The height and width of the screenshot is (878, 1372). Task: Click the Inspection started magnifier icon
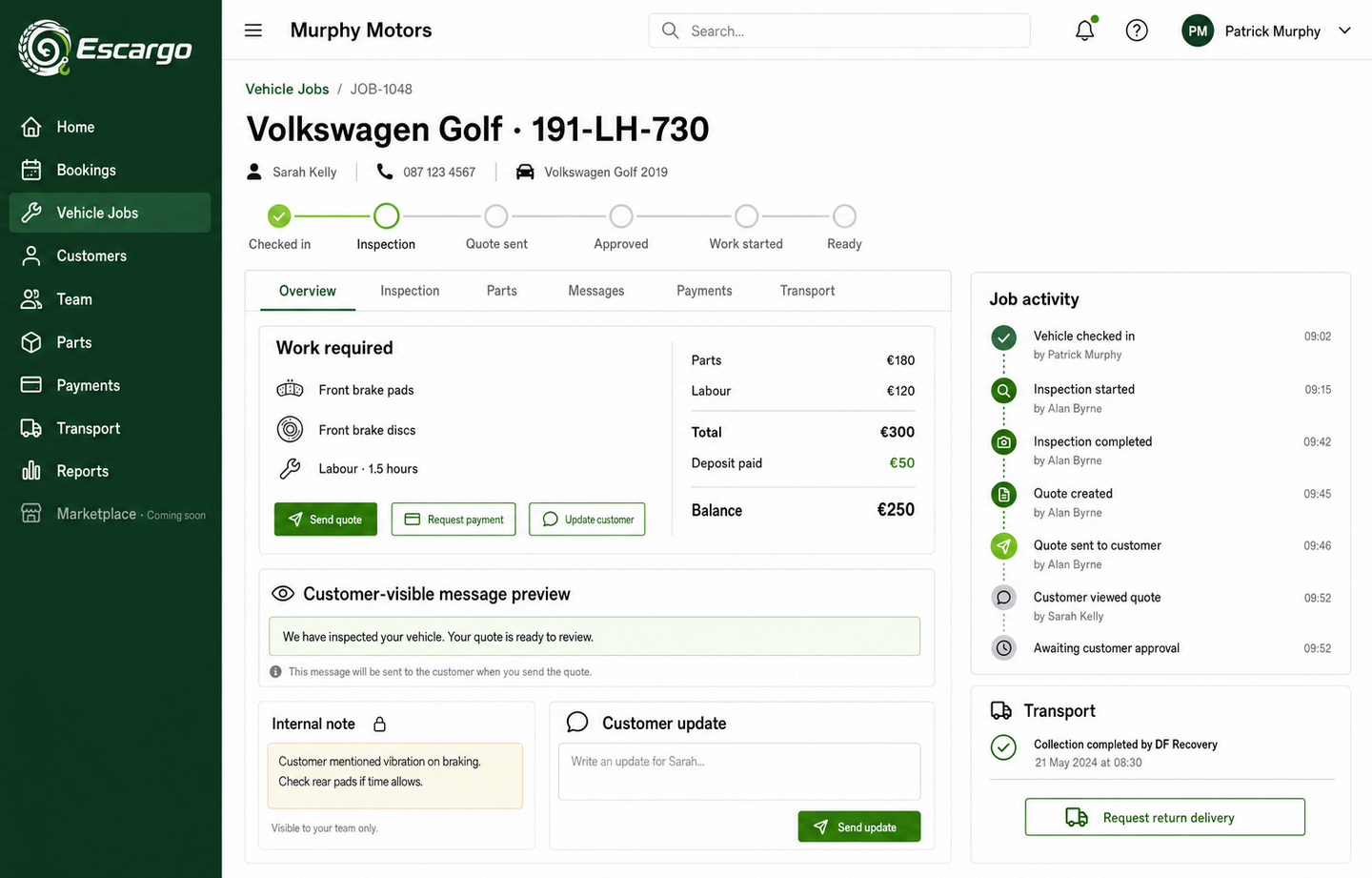(1003, 390)
